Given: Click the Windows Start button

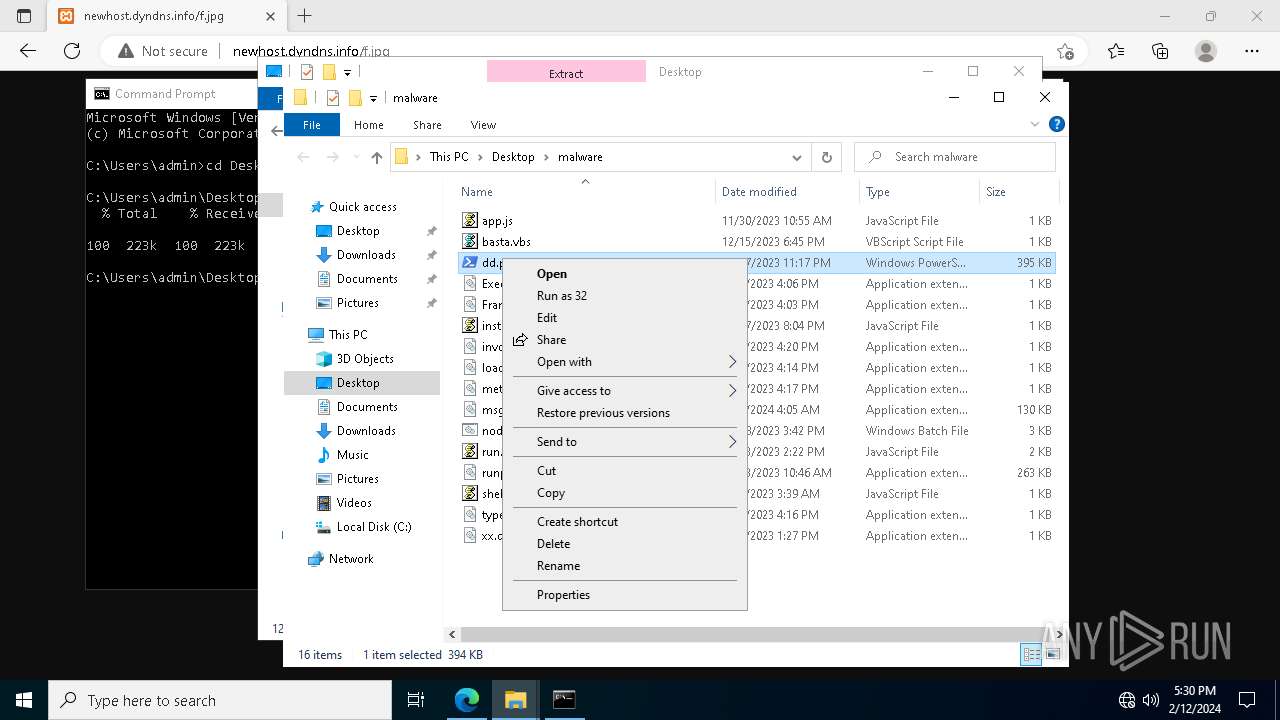Looking at the screenshot, I should (x=24, y=700).
